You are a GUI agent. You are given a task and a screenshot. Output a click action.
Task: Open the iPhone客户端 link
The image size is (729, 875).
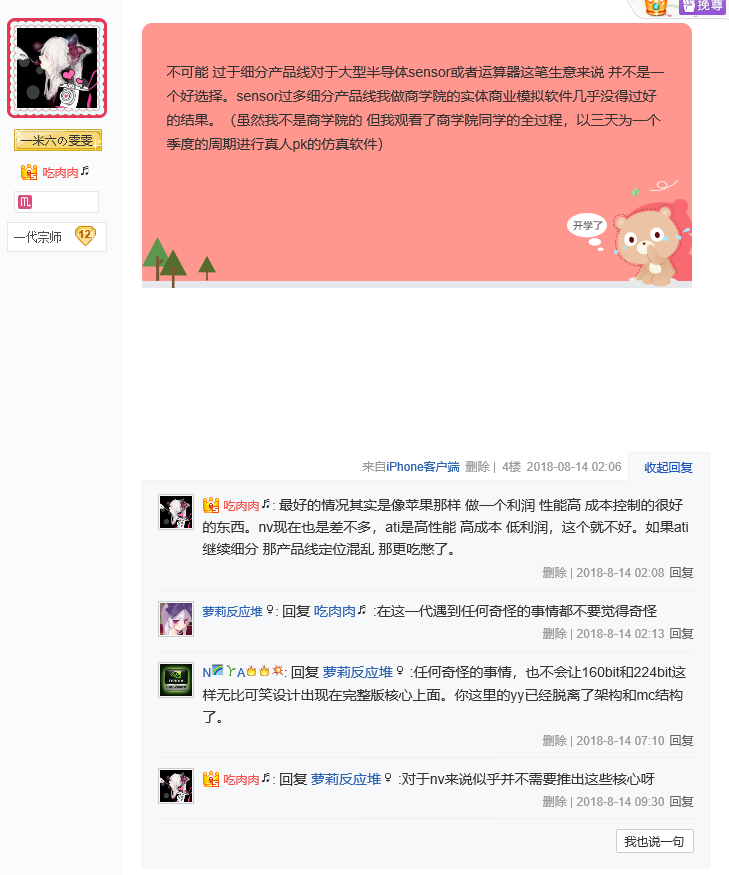tap(423, 467)
